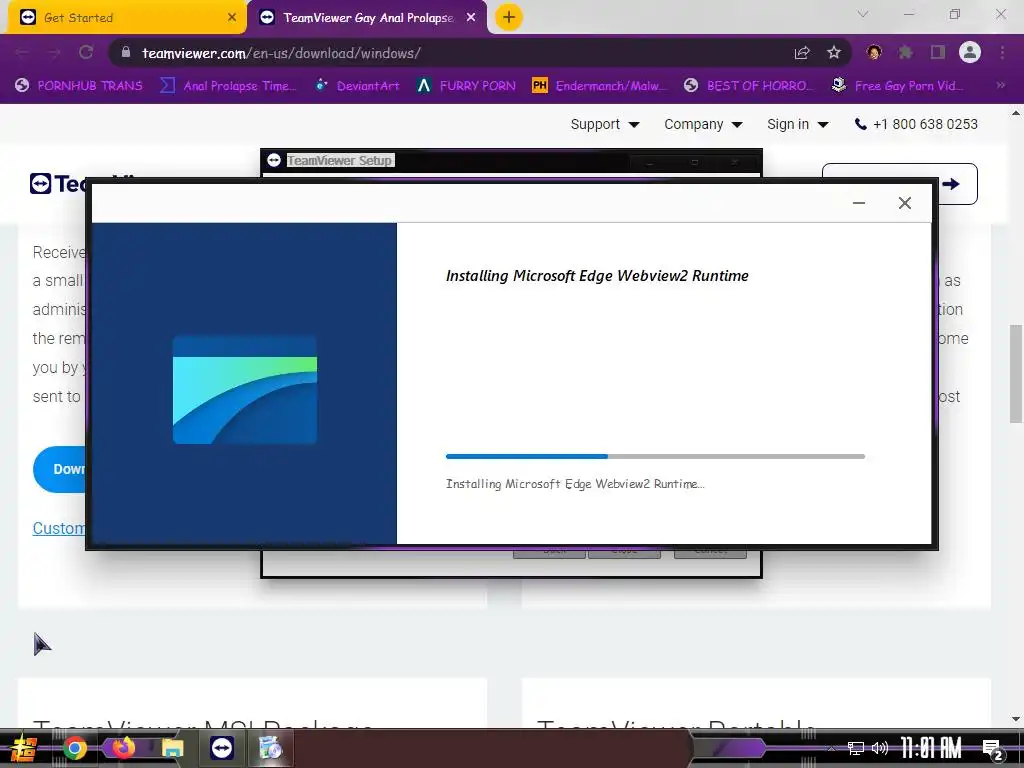Click the taskbar clock showing 11:01 AM
This screenshot has width=1024, height=768.
[931, 748]
